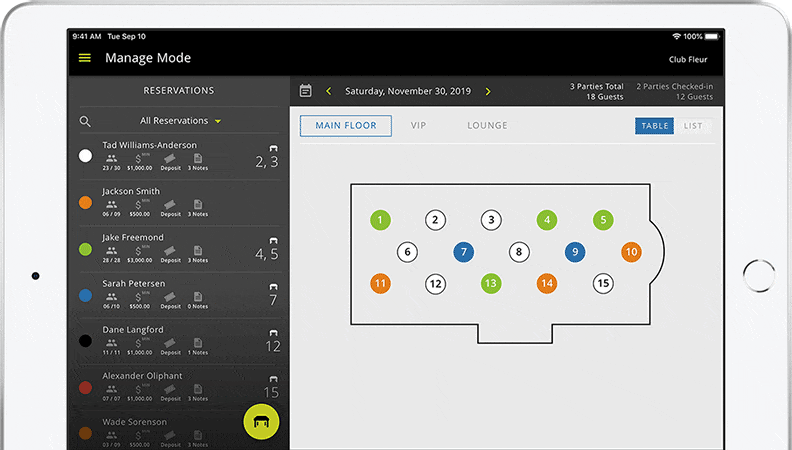This screenshot has height=450, width=792.
Task: Open the hamburger menu icon
Action: (85, 58)
